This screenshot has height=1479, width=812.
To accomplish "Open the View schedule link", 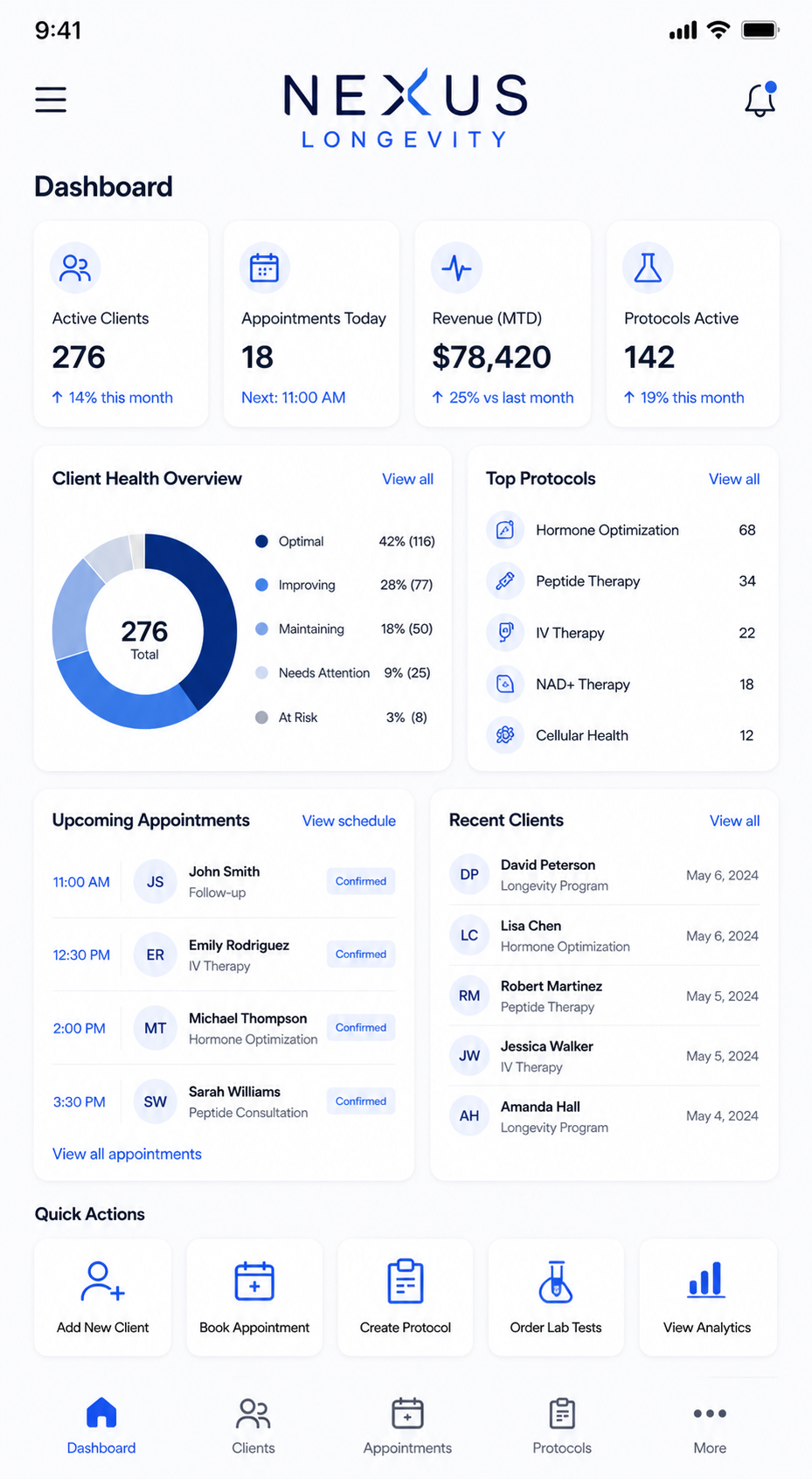I will 349,821.
